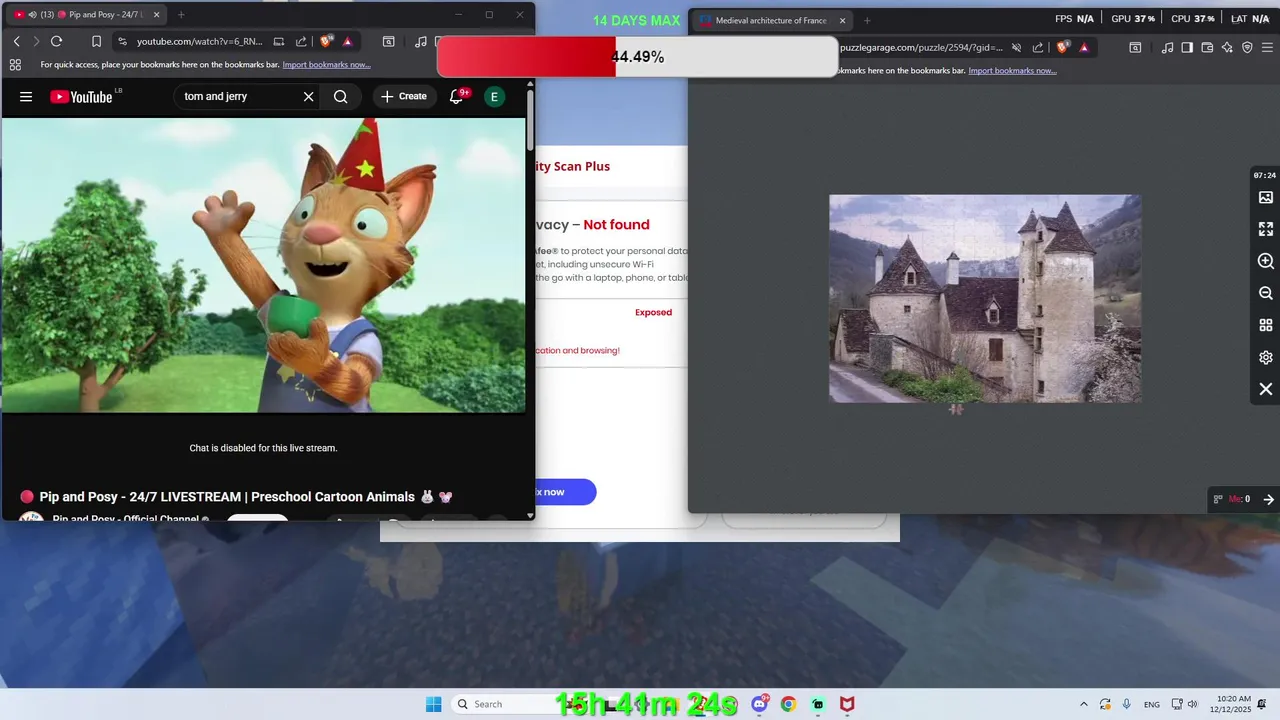The image size is (1280, 720).
Task: Open McAfee from the taskbar
Action: point(847,704)
